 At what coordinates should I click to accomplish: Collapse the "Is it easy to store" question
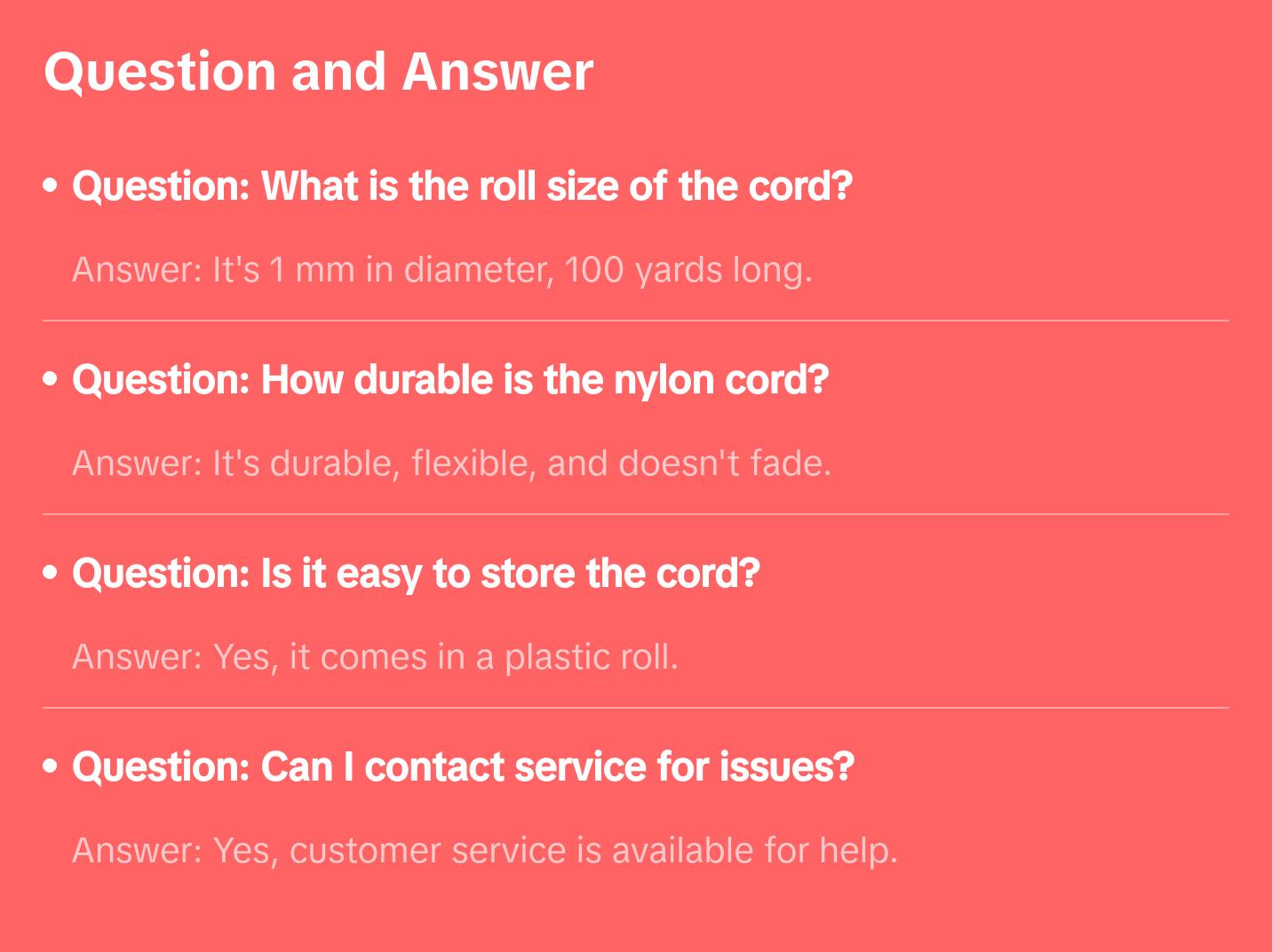(416, 574)
